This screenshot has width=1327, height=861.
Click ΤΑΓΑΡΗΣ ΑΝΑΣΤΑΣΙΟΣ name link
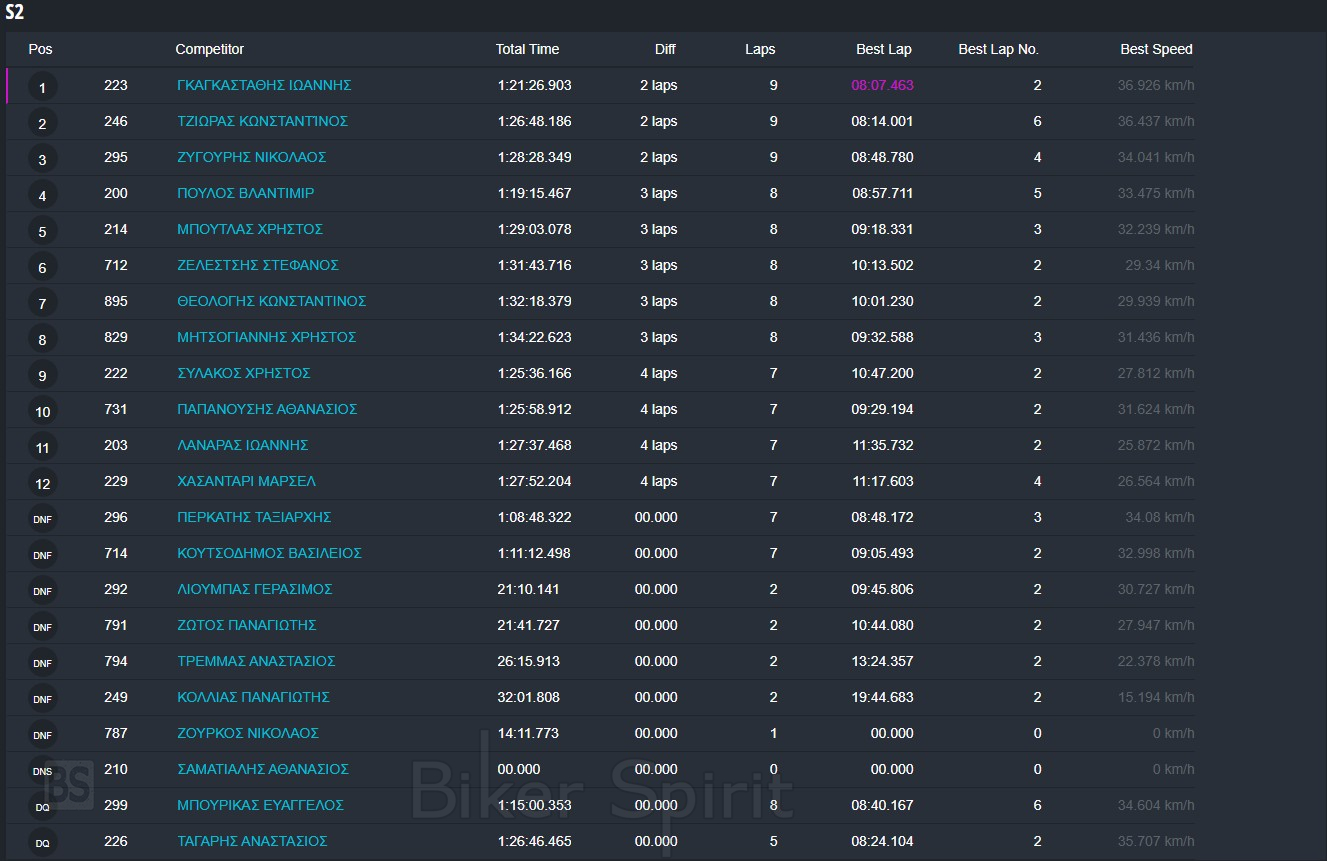coord(252,841)
